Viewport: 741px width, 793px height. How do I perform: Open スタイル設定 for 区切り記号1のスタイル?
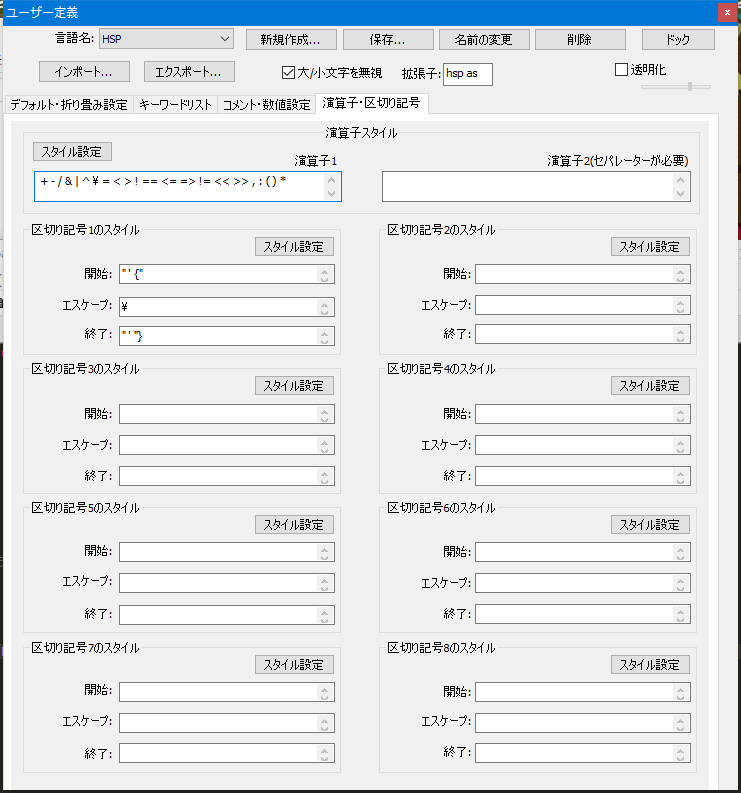coord(294,247)
